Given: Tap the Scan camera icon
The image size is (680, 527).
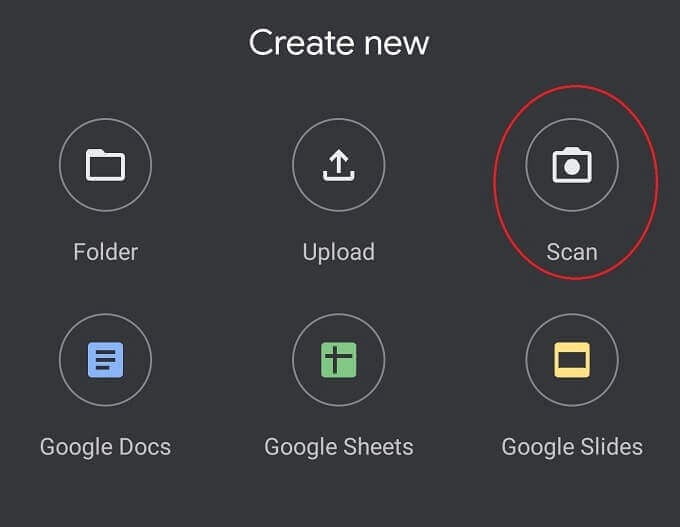Looking at the screenshot, I should [572, 165].
